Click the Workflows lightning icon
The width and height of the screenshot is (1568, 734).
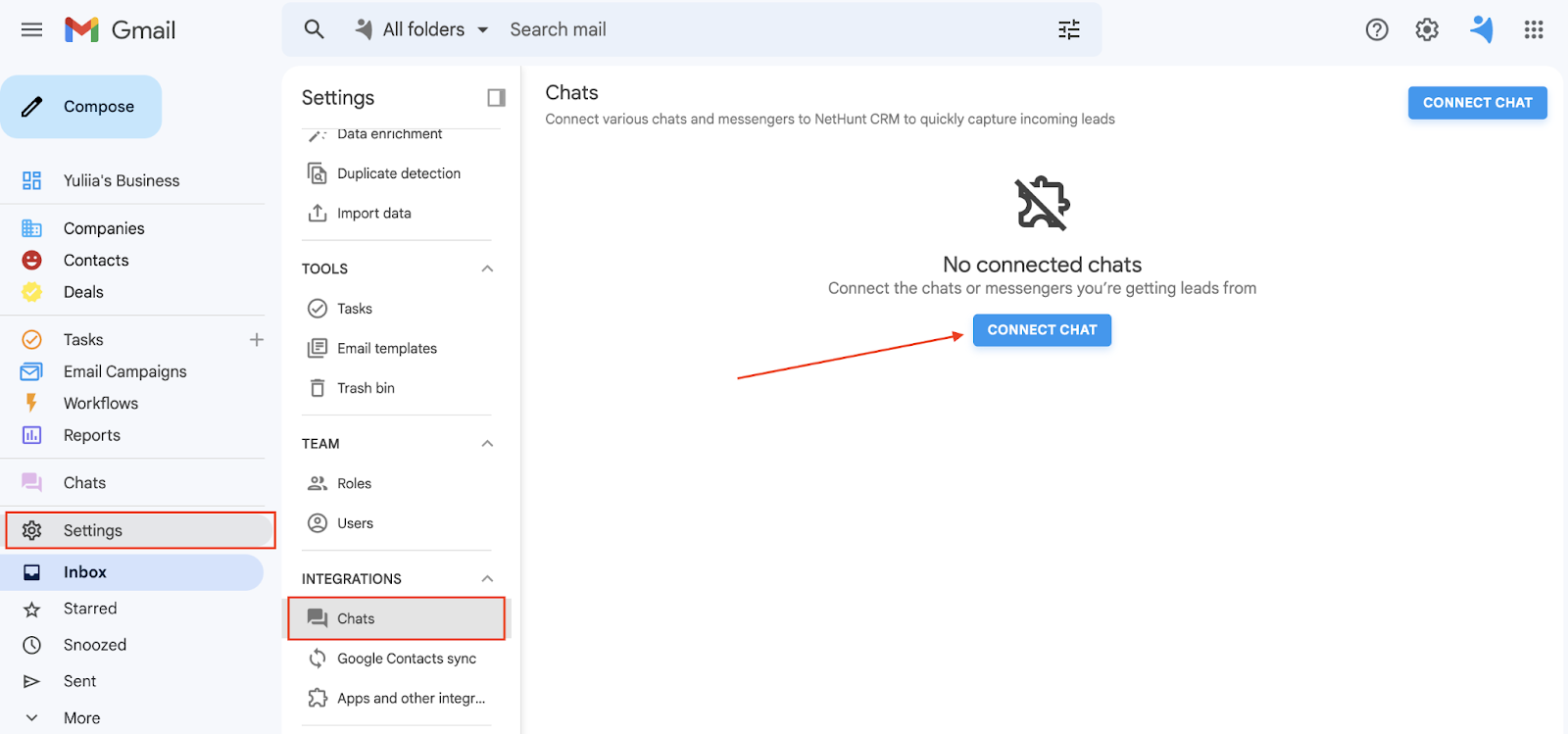click(x=31, y=403)
